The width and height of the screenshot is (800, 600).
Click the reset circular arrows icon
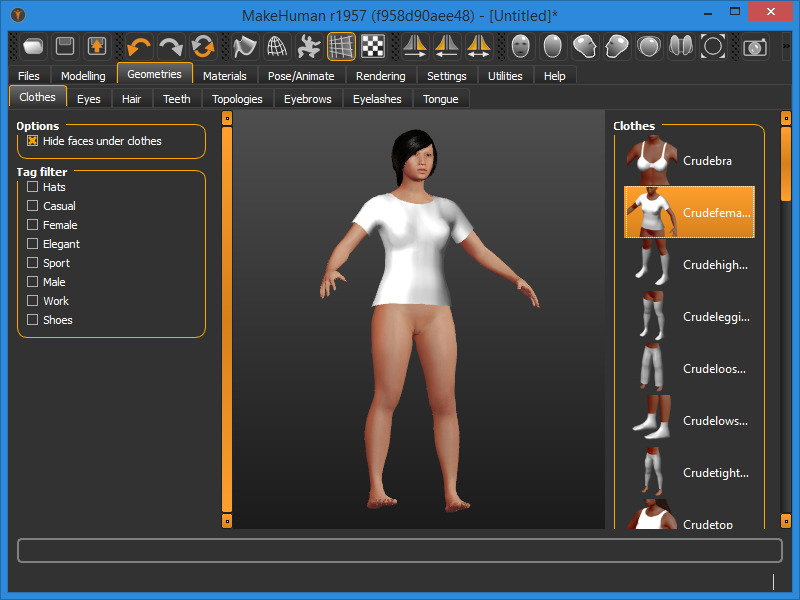click(x=203, y=46)
